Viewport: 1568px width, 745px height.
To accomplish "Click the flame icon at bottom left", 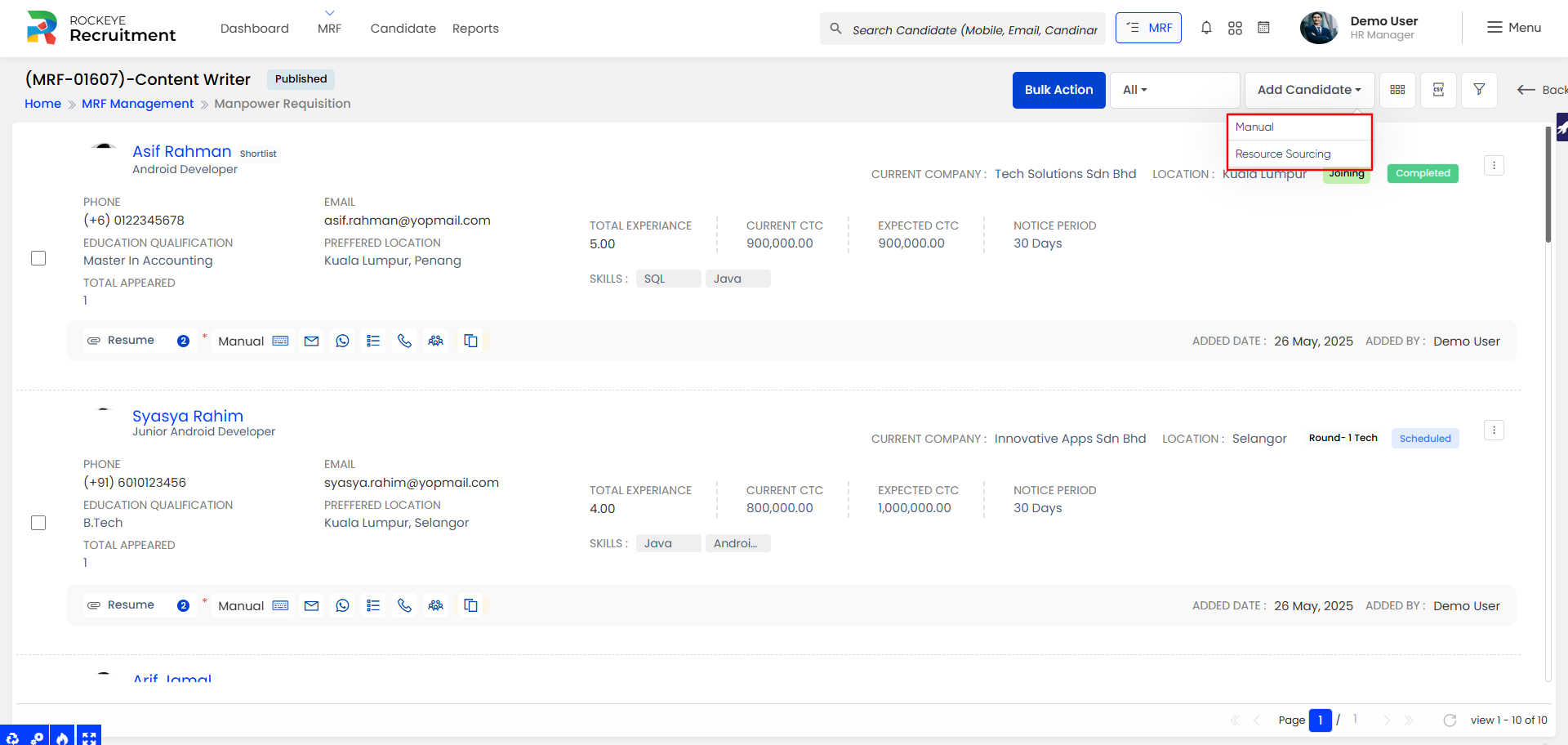I will coord(62,738).
